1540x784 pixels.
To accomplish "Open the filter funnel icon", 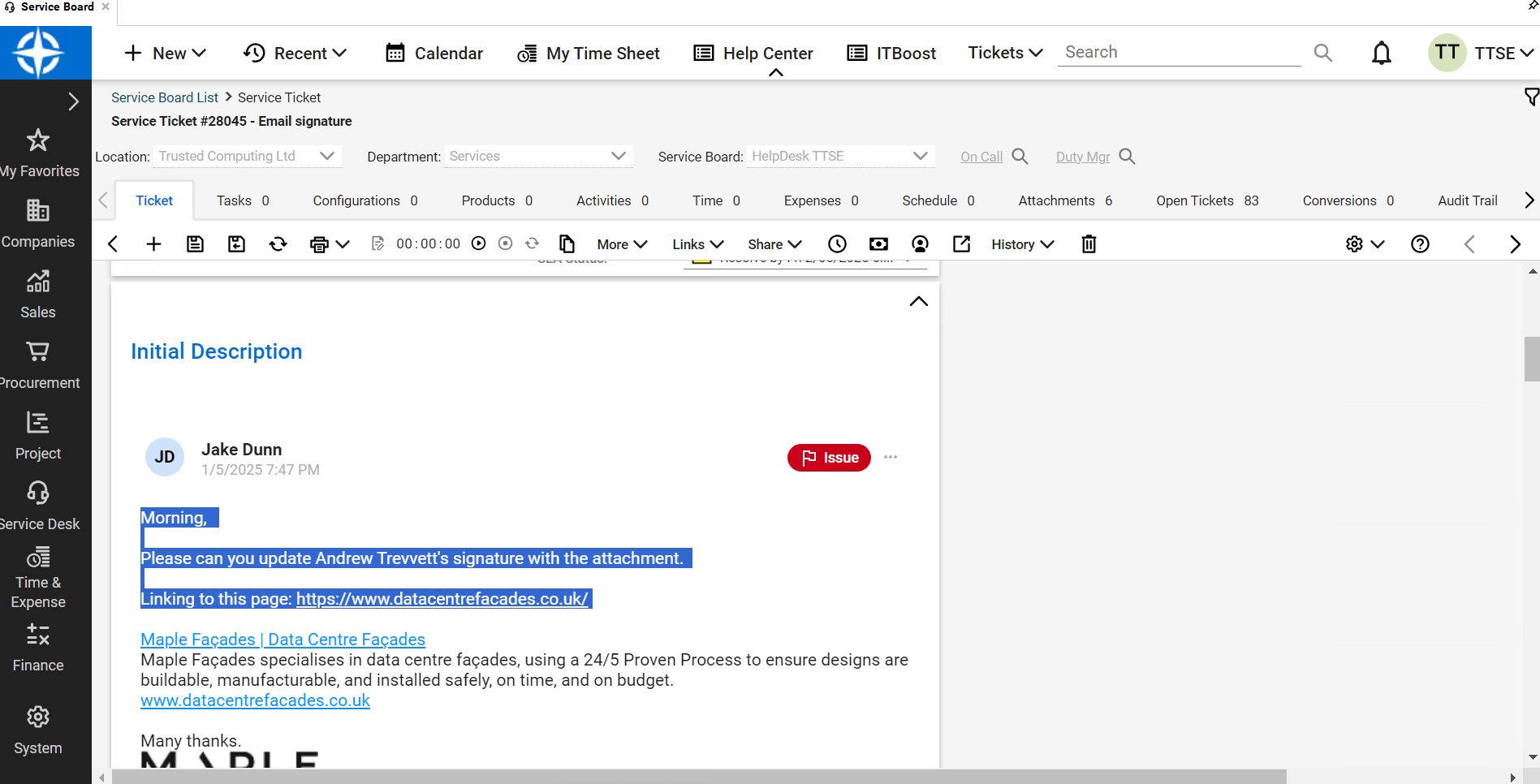I will tap(1531, 97).
